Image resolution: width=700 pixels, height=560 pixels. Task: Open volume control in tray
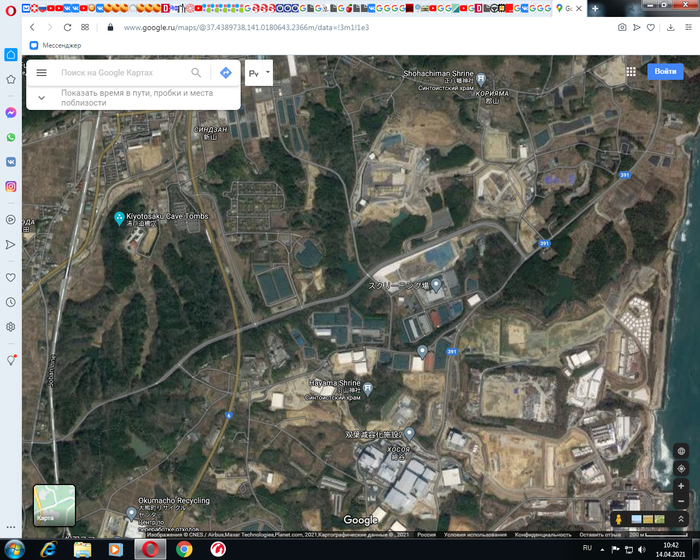coord(642,549)
